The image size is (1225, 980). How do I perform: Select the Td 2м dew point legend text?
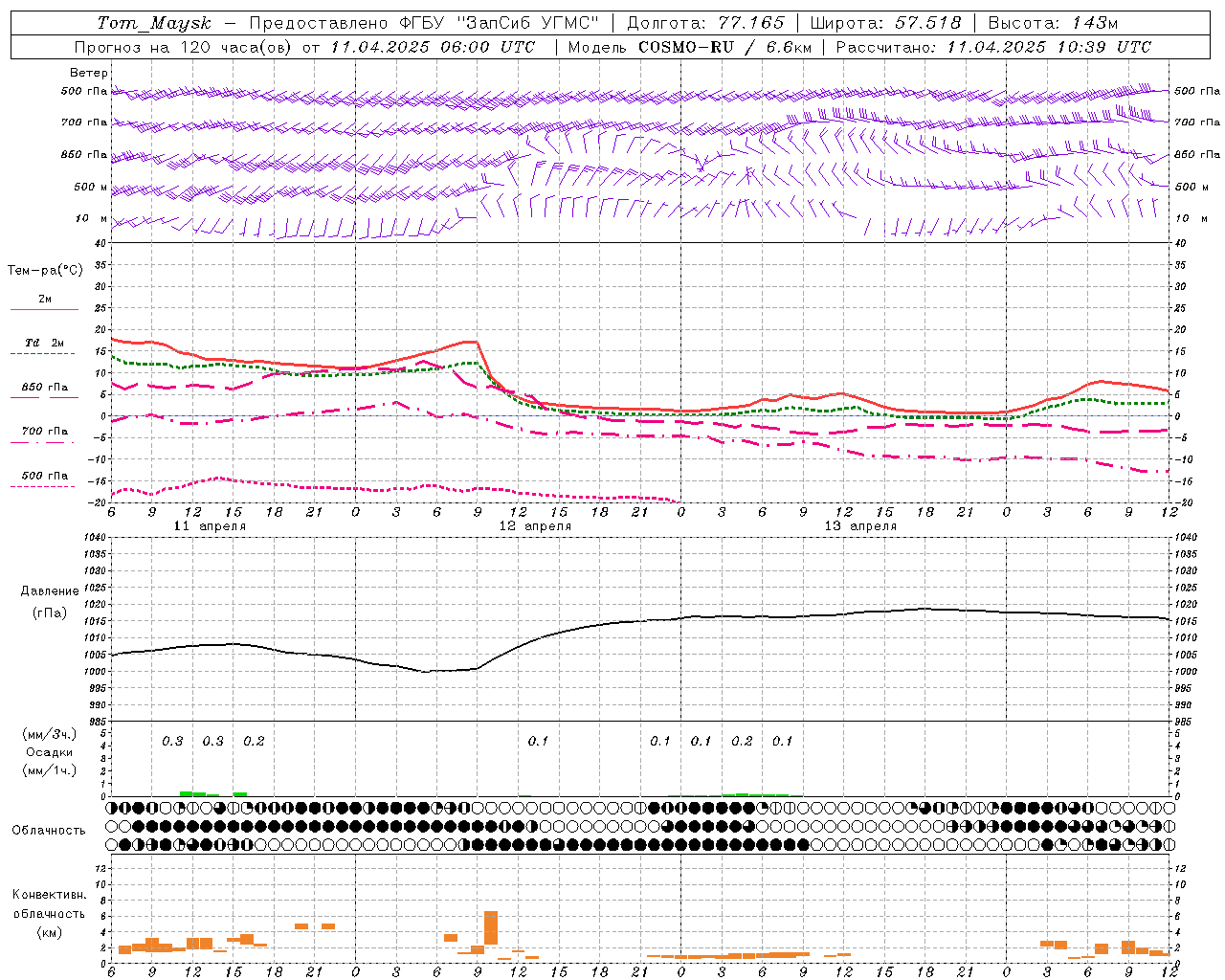coord(45,343)
